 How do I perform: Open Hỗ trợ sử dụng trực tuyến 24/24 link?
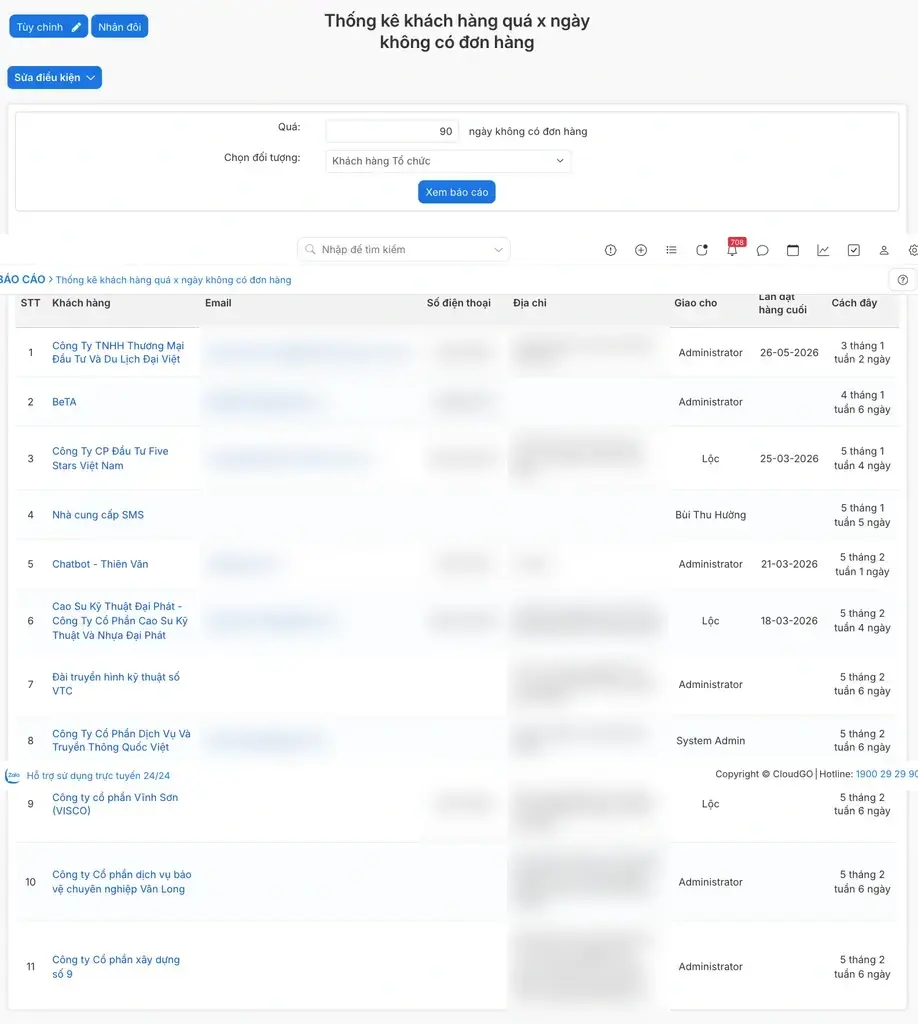click(98, 776)
